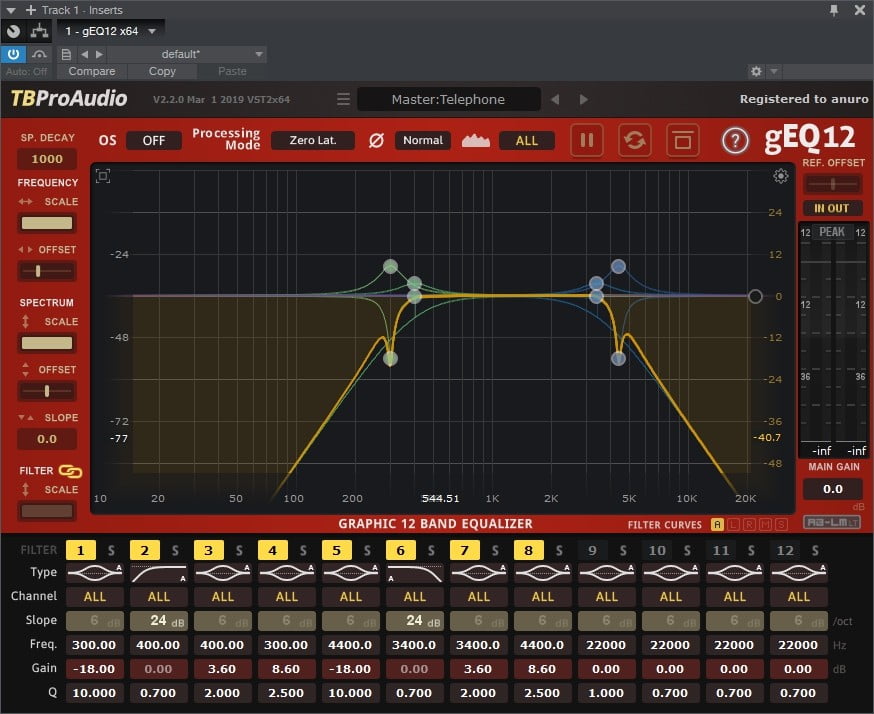Viewport: 874px width, 714px height.
Task: Open the help question mark
Action: click(x=735, y=140)
